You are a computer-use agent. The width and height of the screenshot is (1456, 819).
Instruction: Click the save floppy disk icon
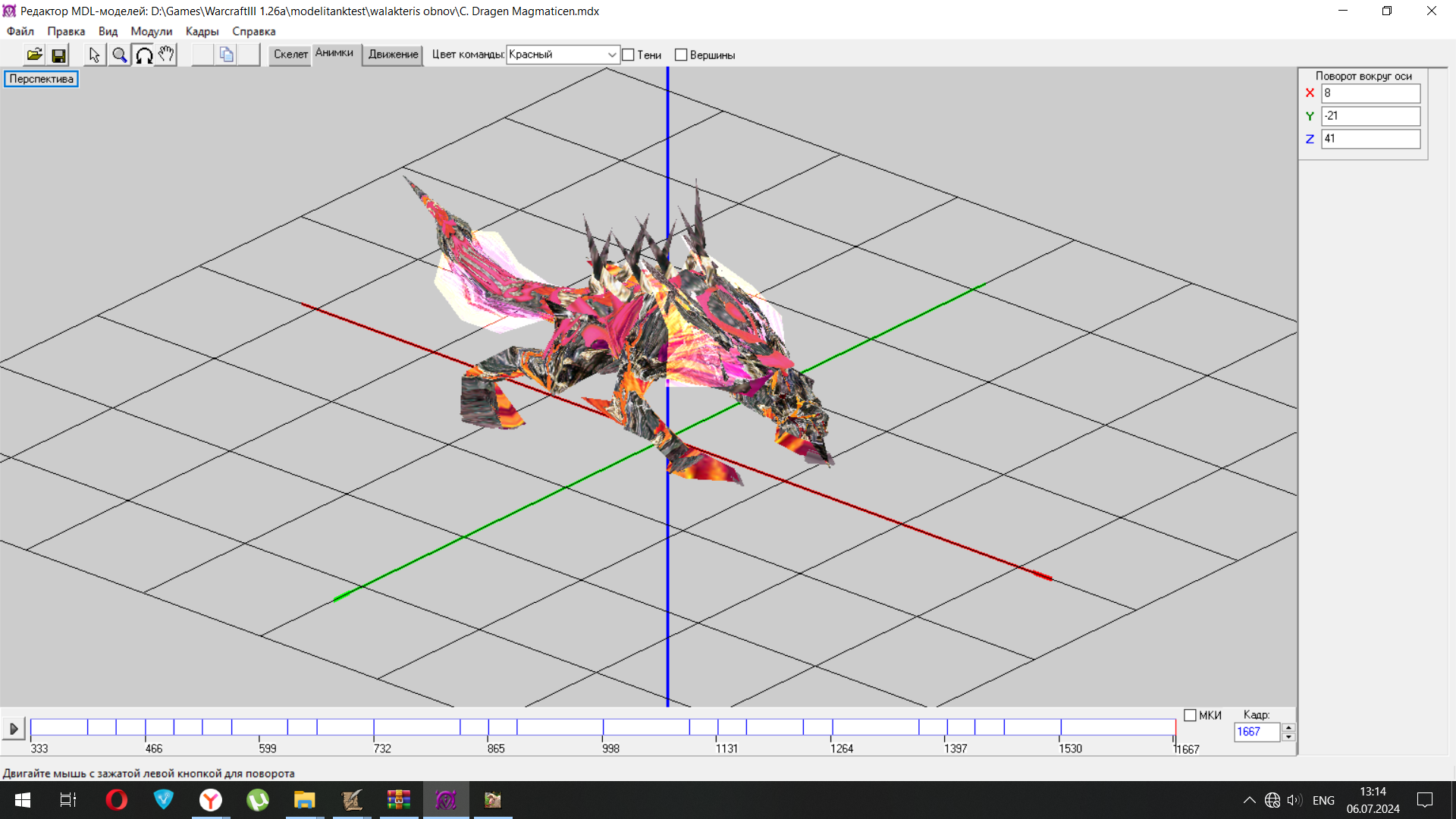click(58, 55)
